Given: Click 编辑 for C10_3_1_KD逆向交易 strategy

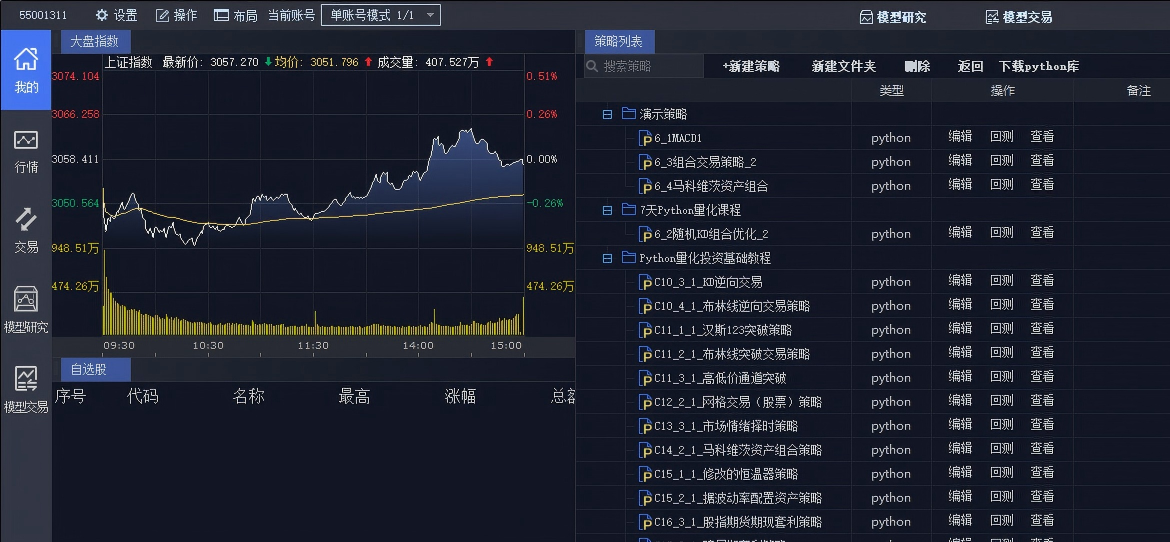Looking at the screenshot, I should pos(960,281).
